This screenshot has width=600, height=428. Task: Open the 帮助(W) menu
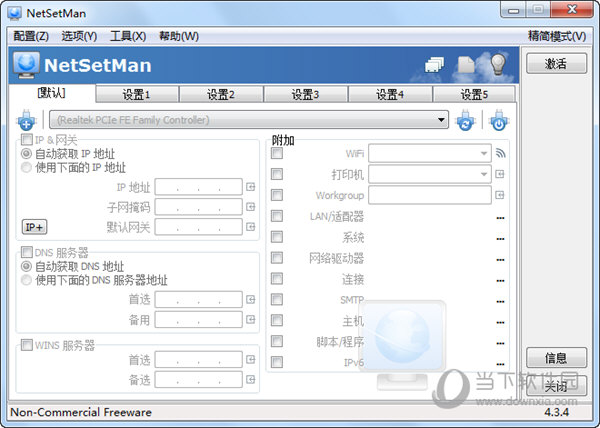pos(179,36)
